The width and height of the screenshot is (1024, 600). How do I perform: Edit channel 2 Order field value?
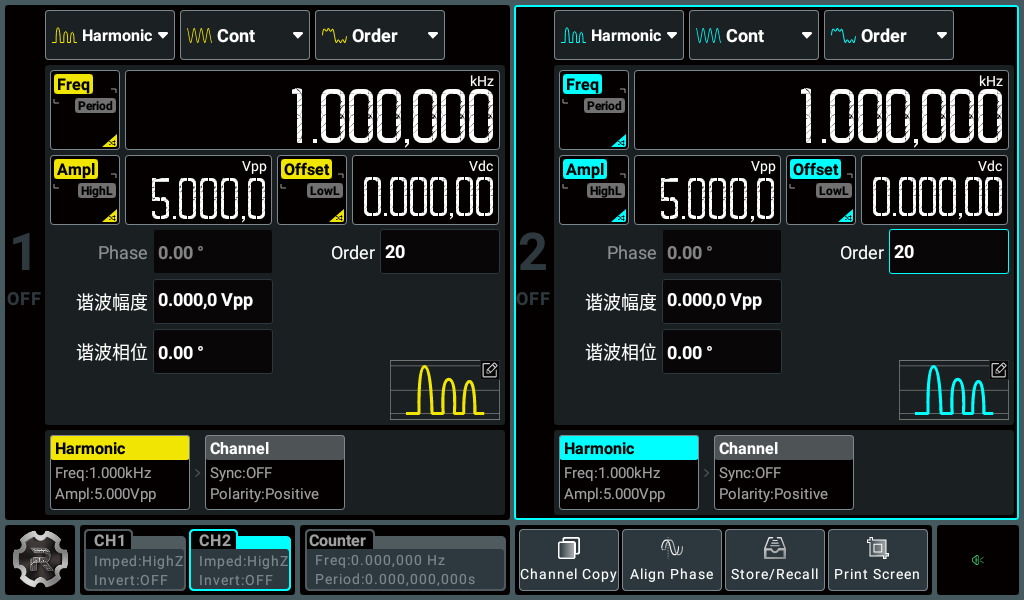pos(948,252)
